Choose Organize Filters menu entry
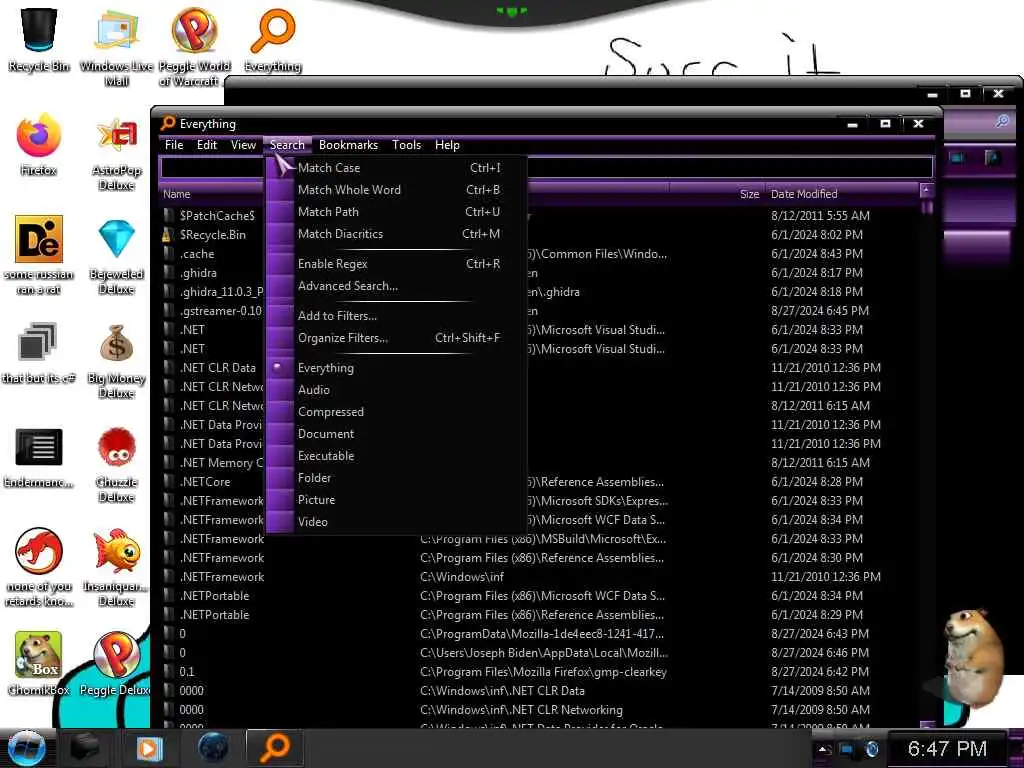 [398, 338]
